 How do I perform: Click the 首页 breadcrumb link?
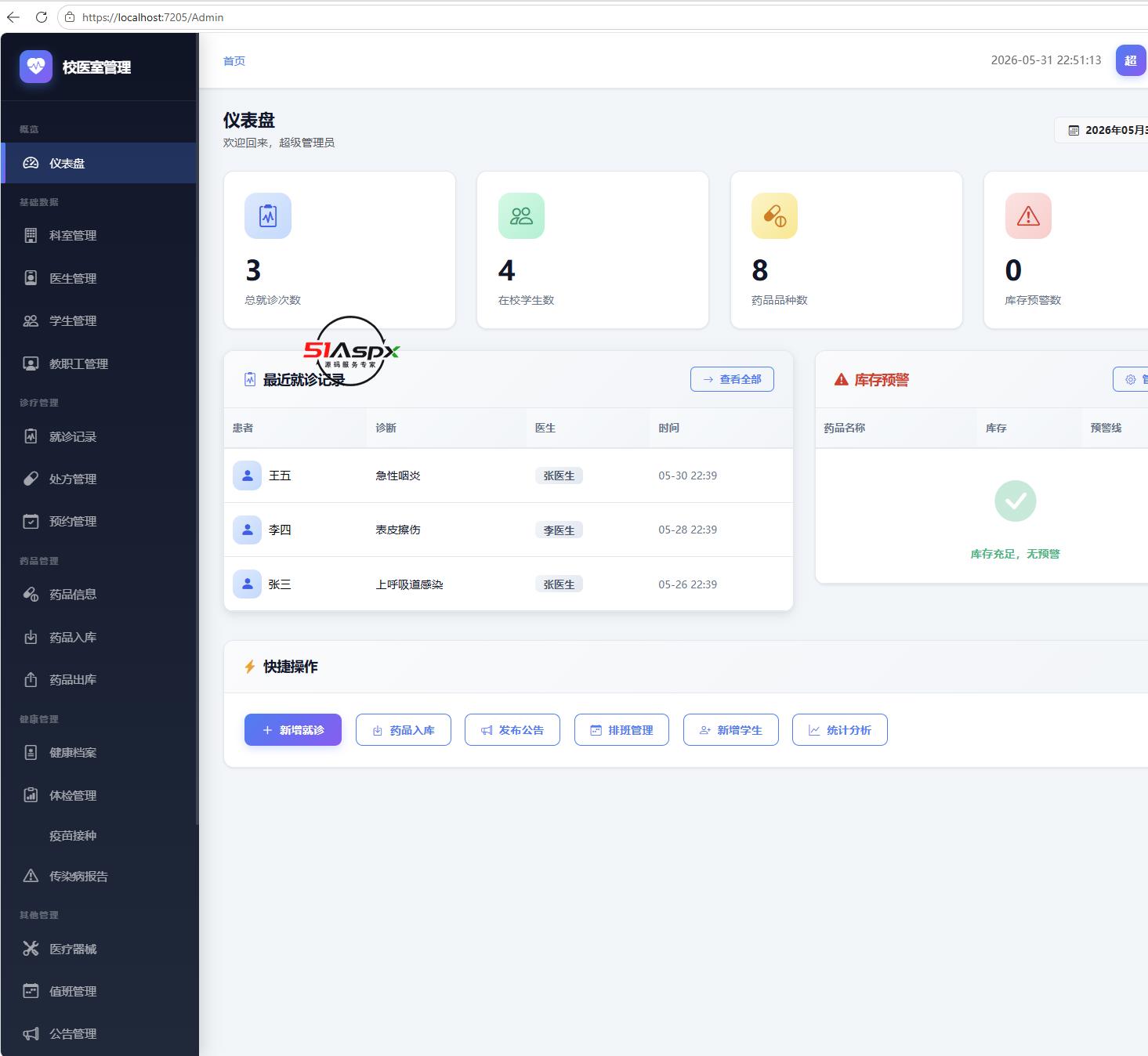234,61
